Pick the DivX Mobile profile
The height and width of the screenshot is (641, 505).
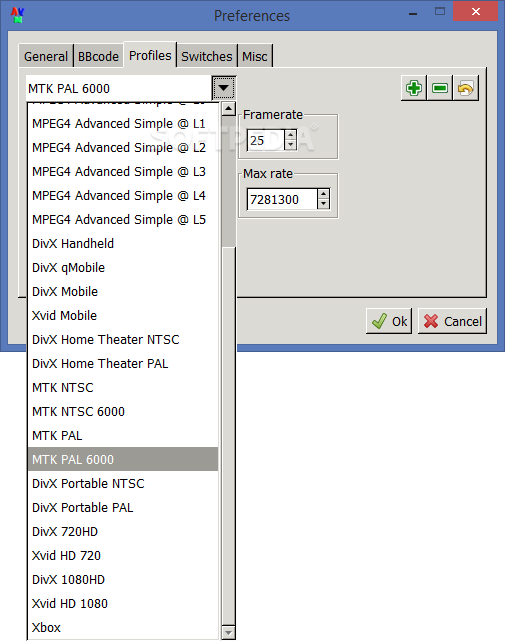(123, 291)
